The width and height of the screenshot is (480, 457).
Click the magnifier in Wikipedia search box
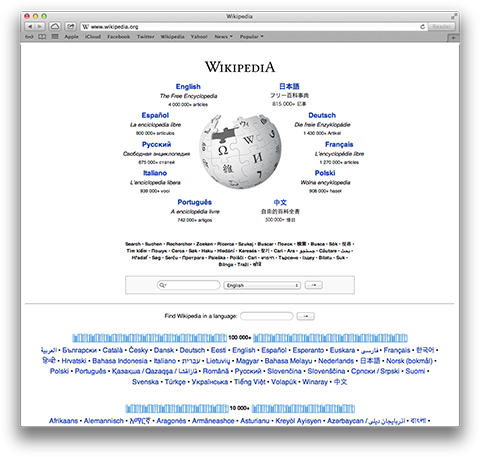pos(162,285)
